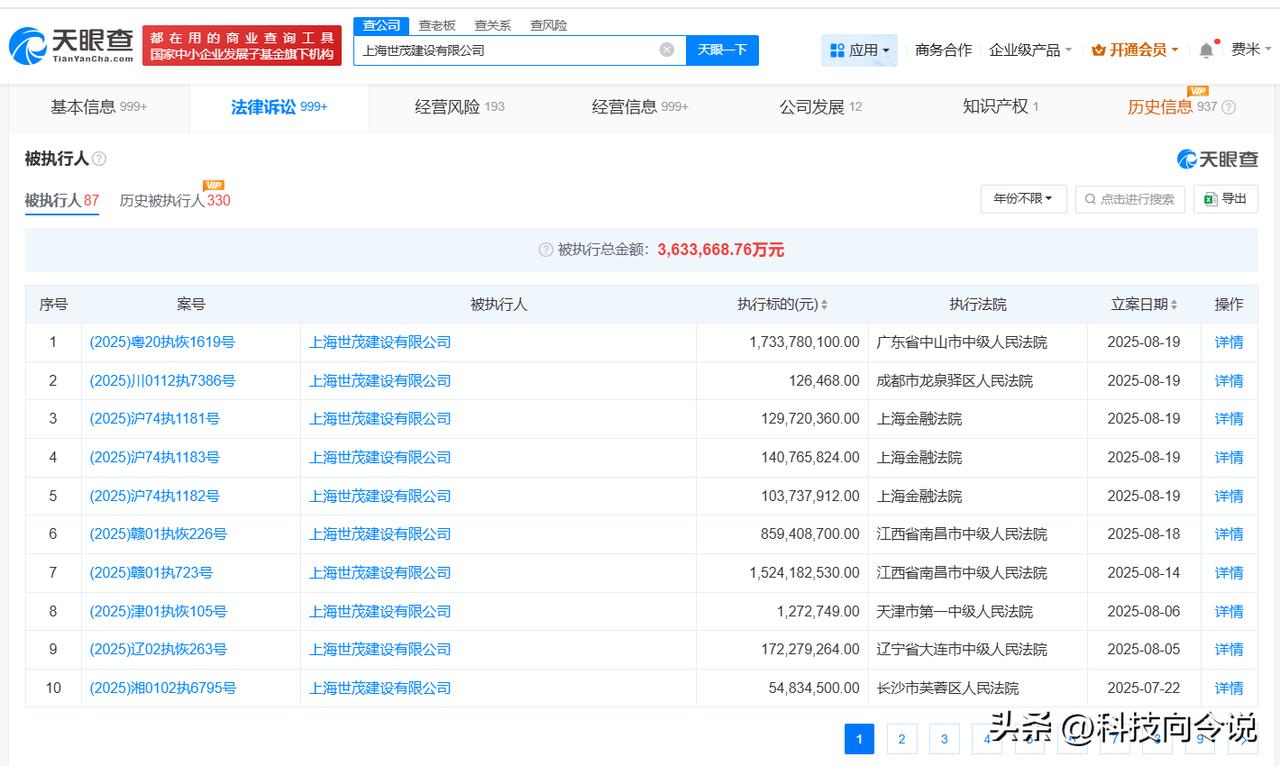Screen dimensions: 1280x766
Task: Open case (2025)赣01执恢226号
Action: pyautogui.click(x=158, y=534)
